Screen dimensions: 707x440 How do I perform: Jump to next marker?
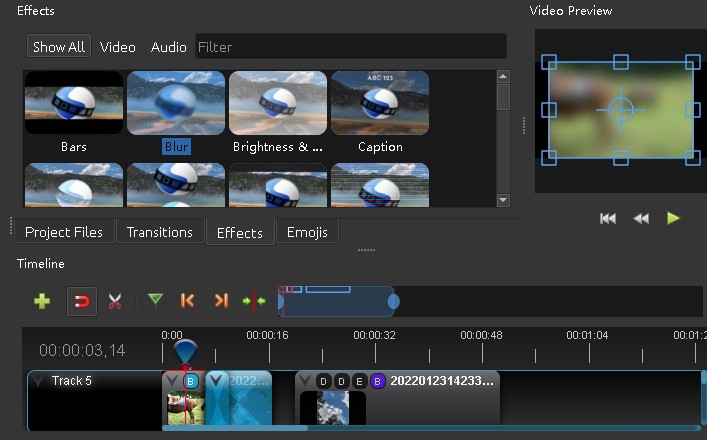pyautogui.click(x=221, y=301)
